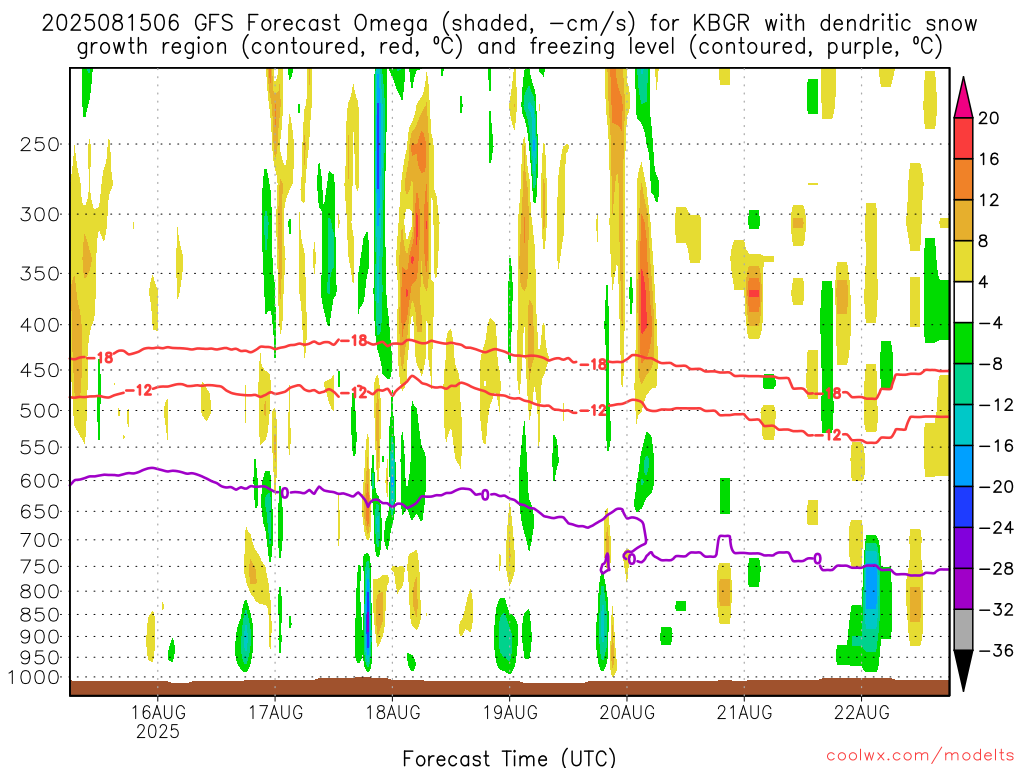The width and height of the screenshot is (1024, 768).
Task: Select the gold colorbar swatch between 8 and 12
Action: coord(963,220)
